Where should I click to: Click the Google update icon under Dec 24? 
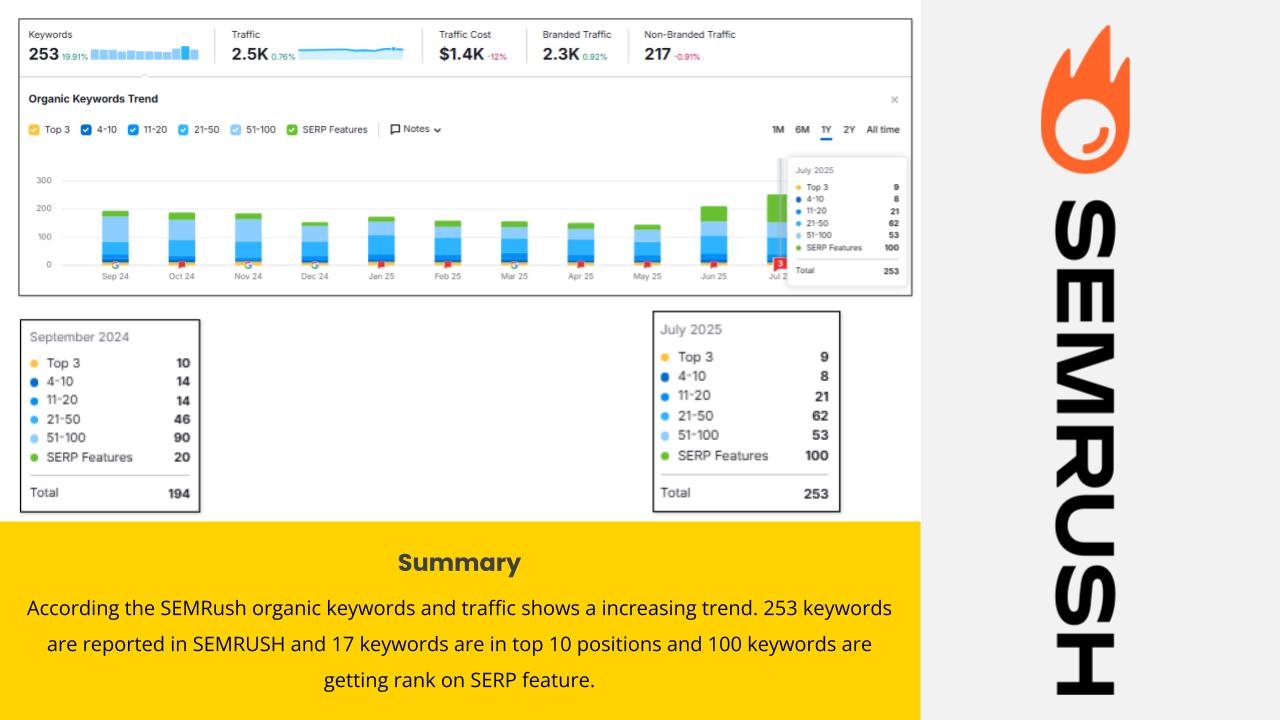pyautogui.click(x=314, y=265)
